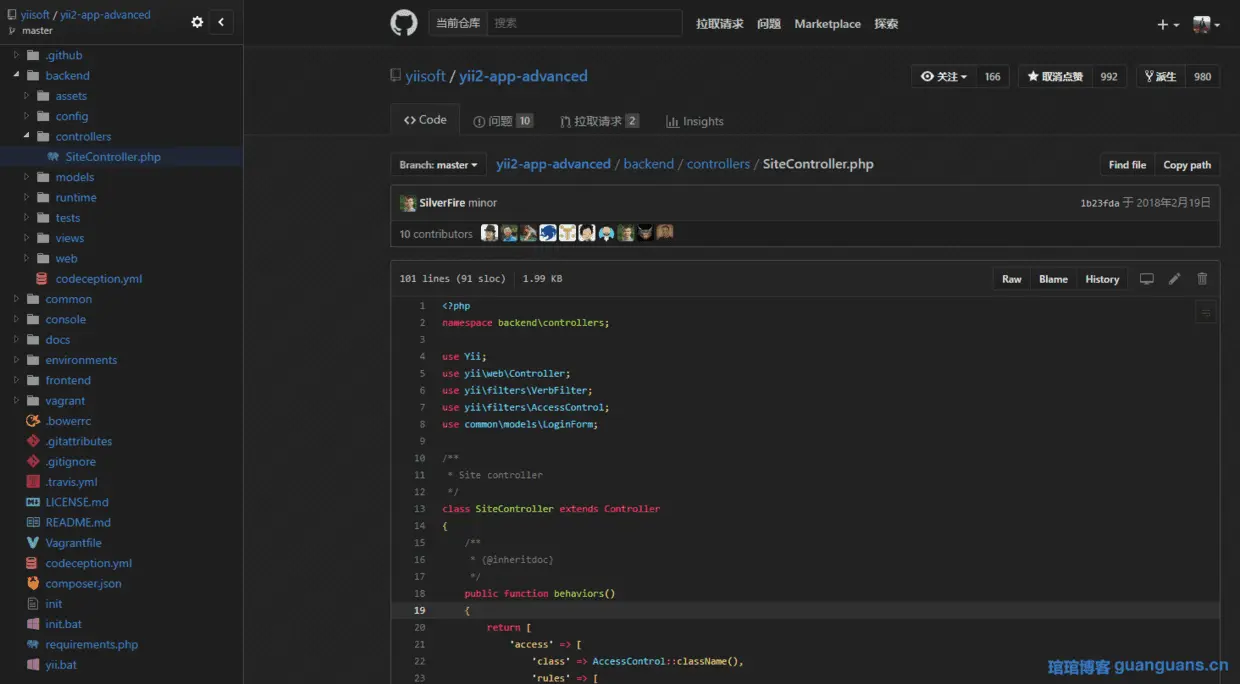Image resolution: width=1240 pixels, height=684 pixels.
Task: Click the History button
Action: click(x=1102, y=279)
